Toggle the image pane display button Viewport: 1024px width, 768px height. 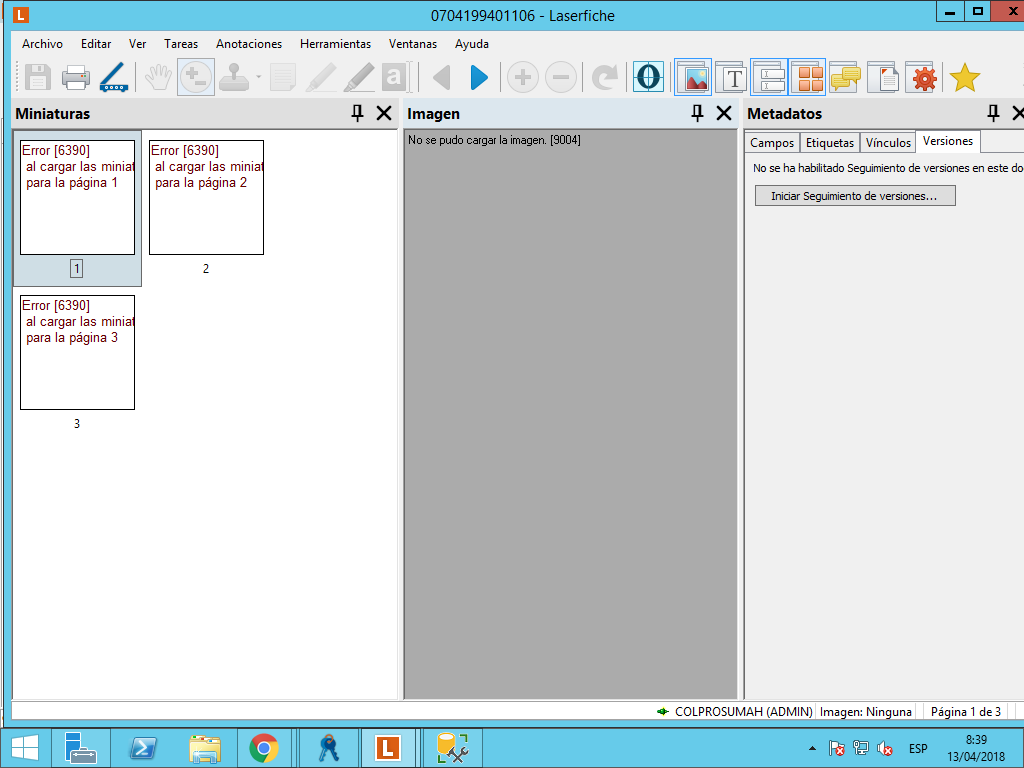(693, 77)
